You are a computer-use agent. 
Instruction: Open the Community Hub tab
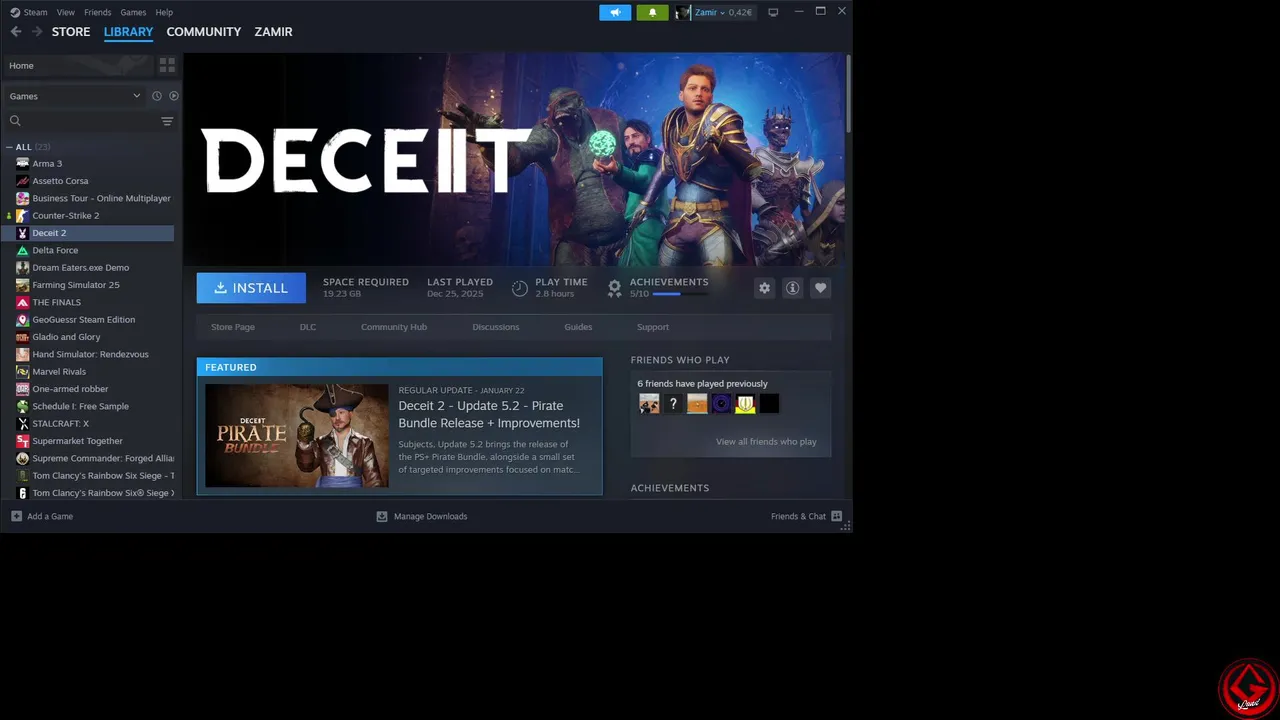tap(394, 327)
